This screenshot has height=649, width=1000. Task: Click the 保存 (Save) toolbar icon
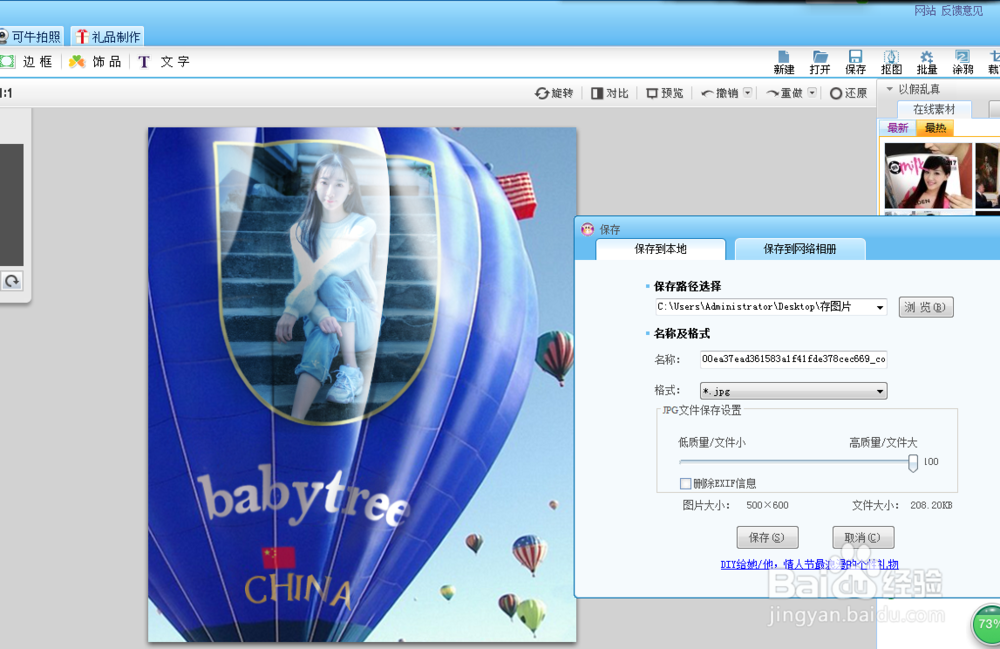pyautogui.click(x=855, y=62)
